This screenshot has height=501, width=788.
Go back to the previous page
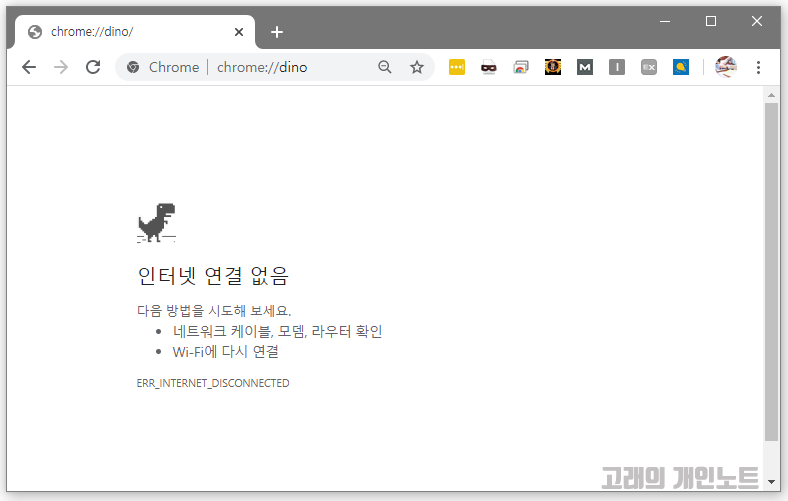tap(29, 67)
